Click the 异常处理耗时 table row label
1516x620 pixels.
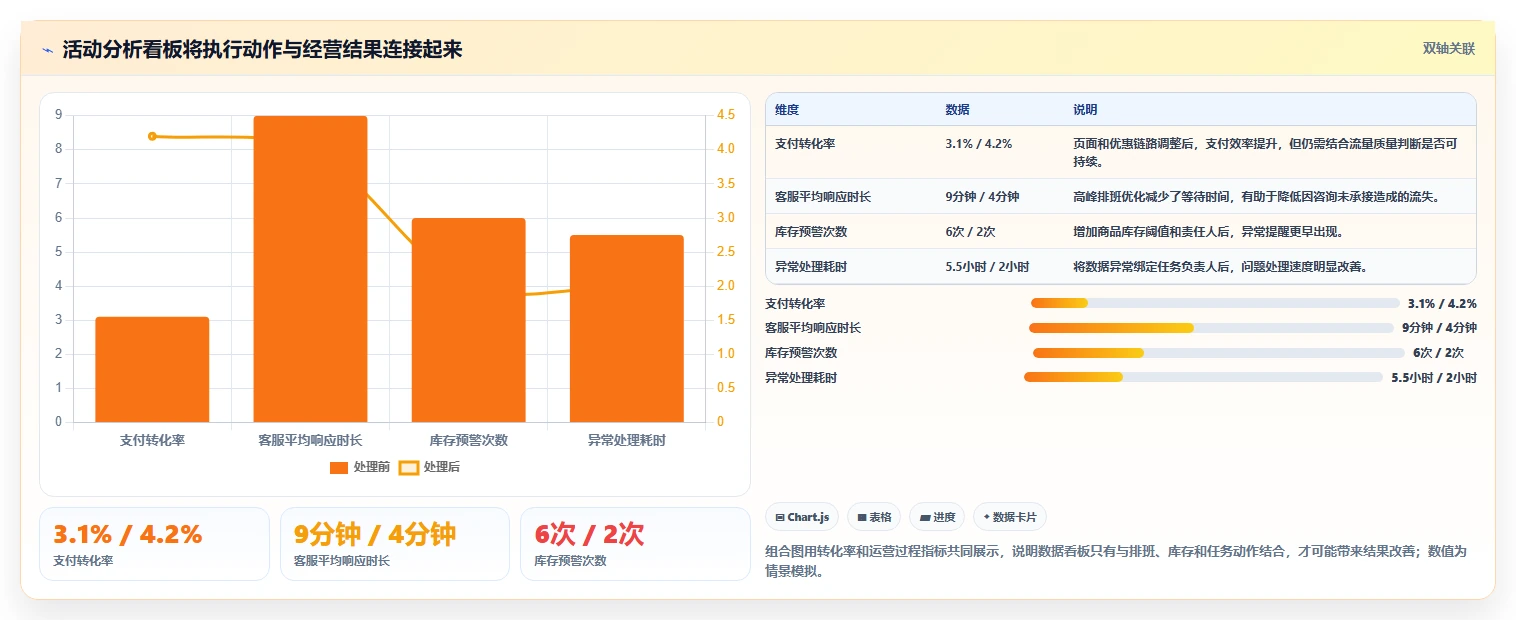[811, 266]
